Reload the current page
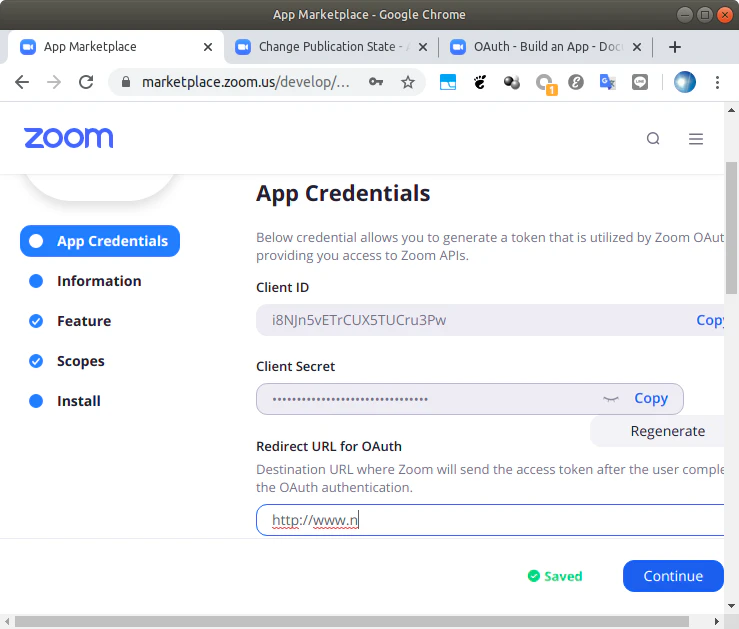 pos(86,82)
